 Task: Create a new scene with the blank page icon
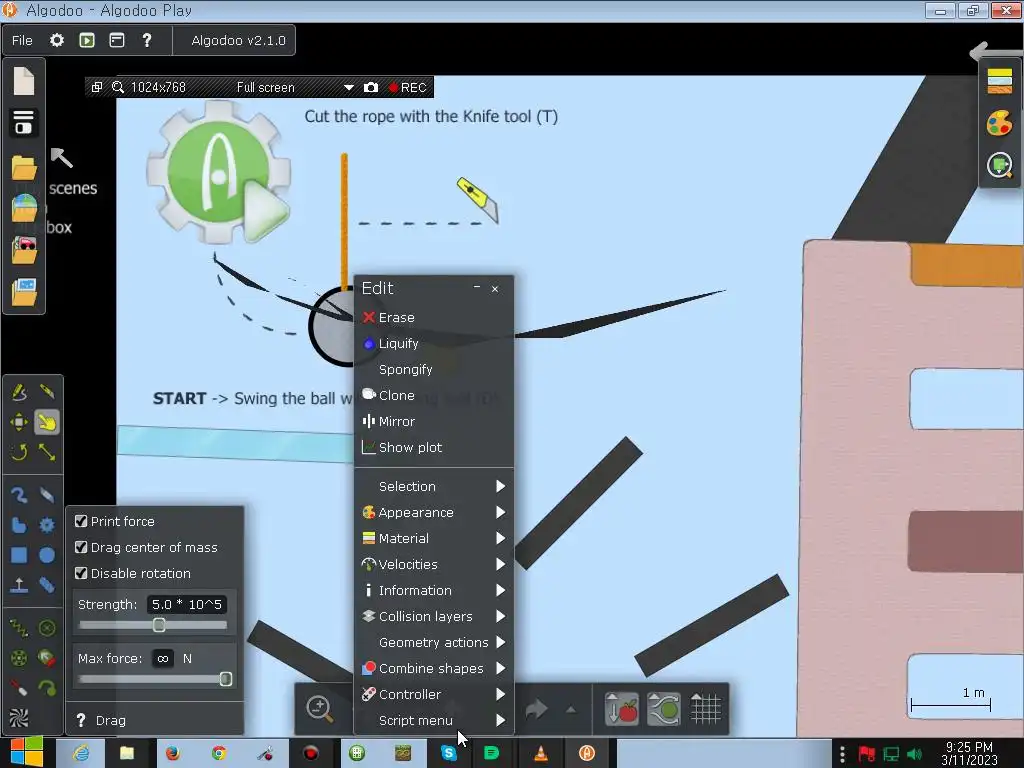pyautogui.click(x=24, y=81)
